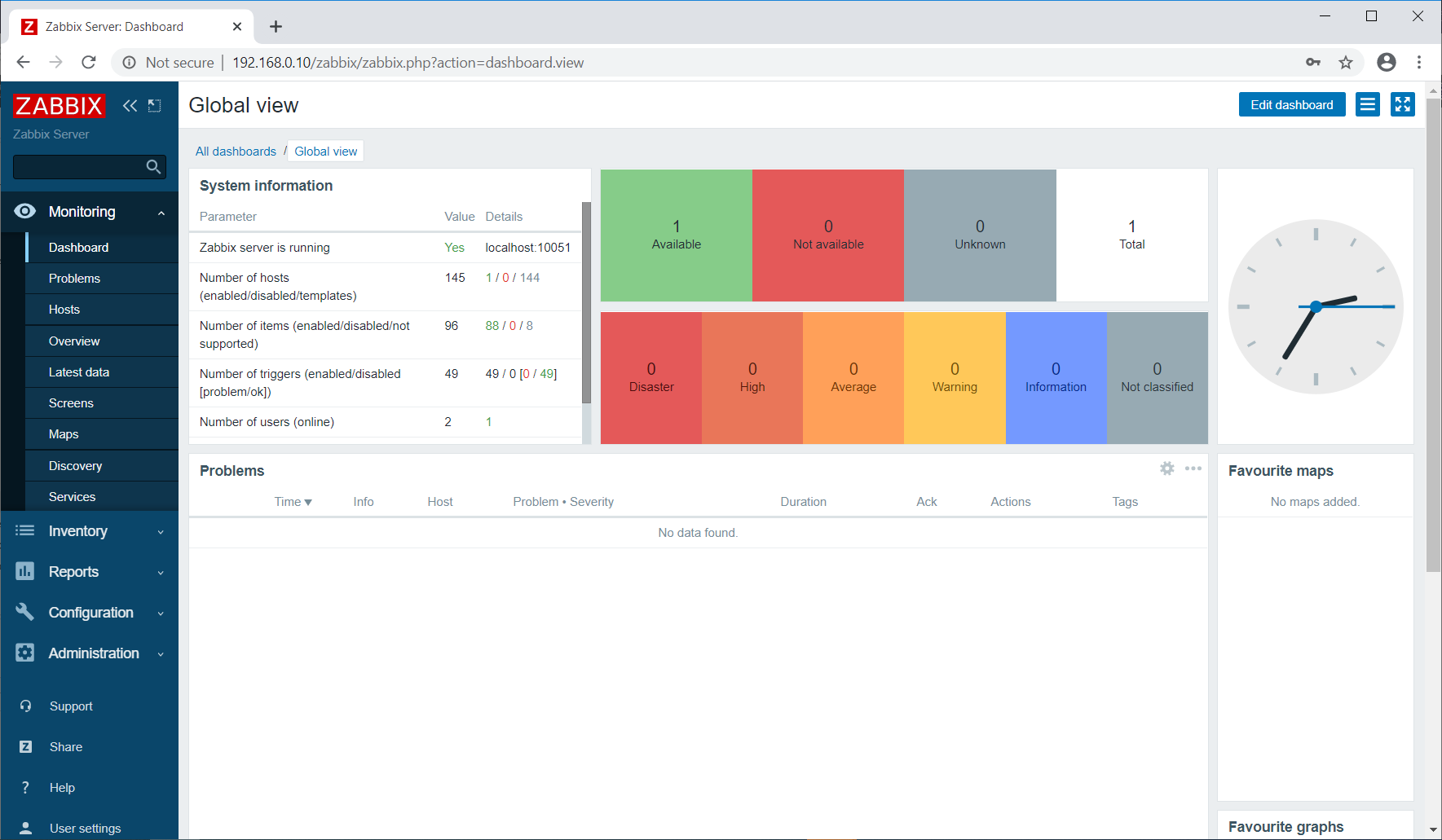Open Problems in Monitoring menu
The width and height of the screenshot is (1442, 840).
pyautogui.click(x=102, y=279)
